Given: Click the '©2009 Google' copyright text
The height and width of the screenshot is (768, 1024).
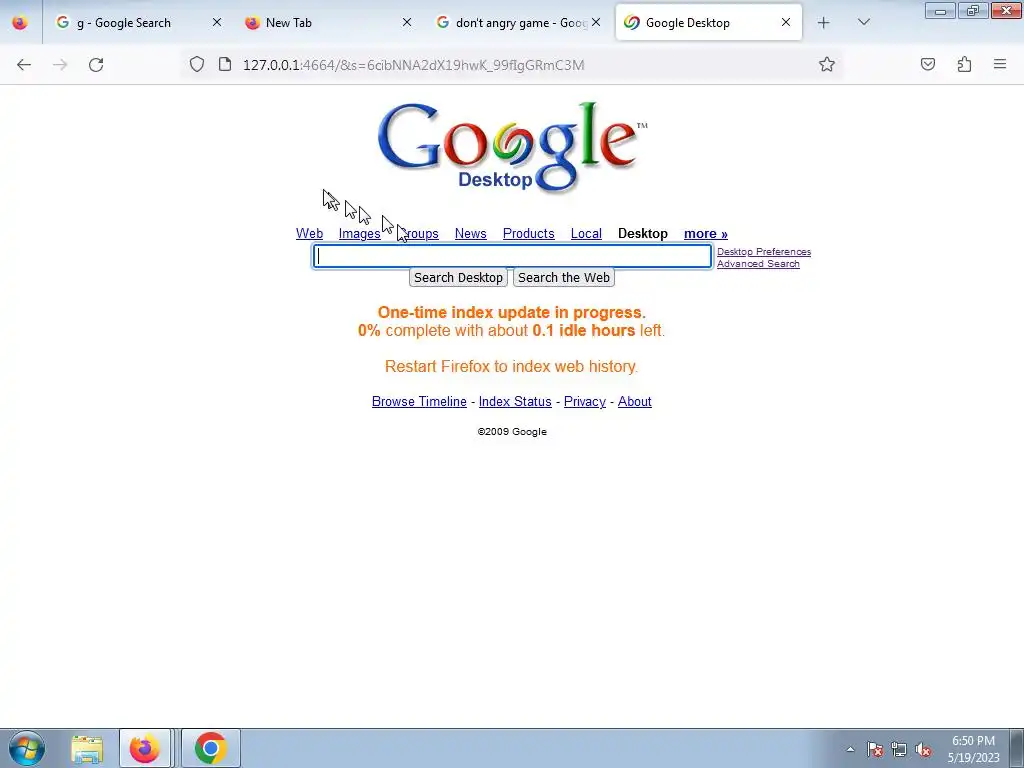Looking at the screenshot, I should click(512, 432).
